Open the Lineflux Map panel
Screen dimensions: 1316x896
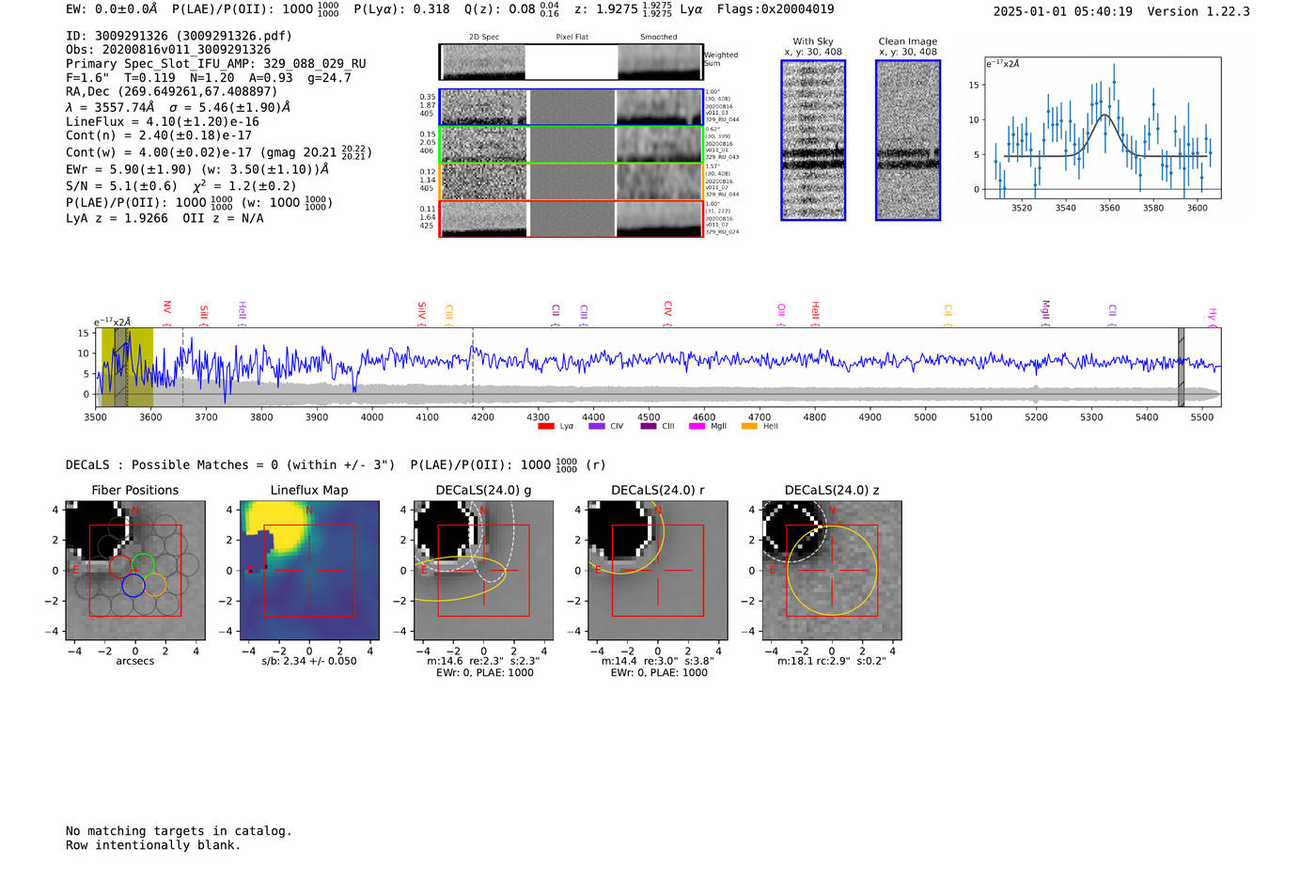[x=309, y=571]
